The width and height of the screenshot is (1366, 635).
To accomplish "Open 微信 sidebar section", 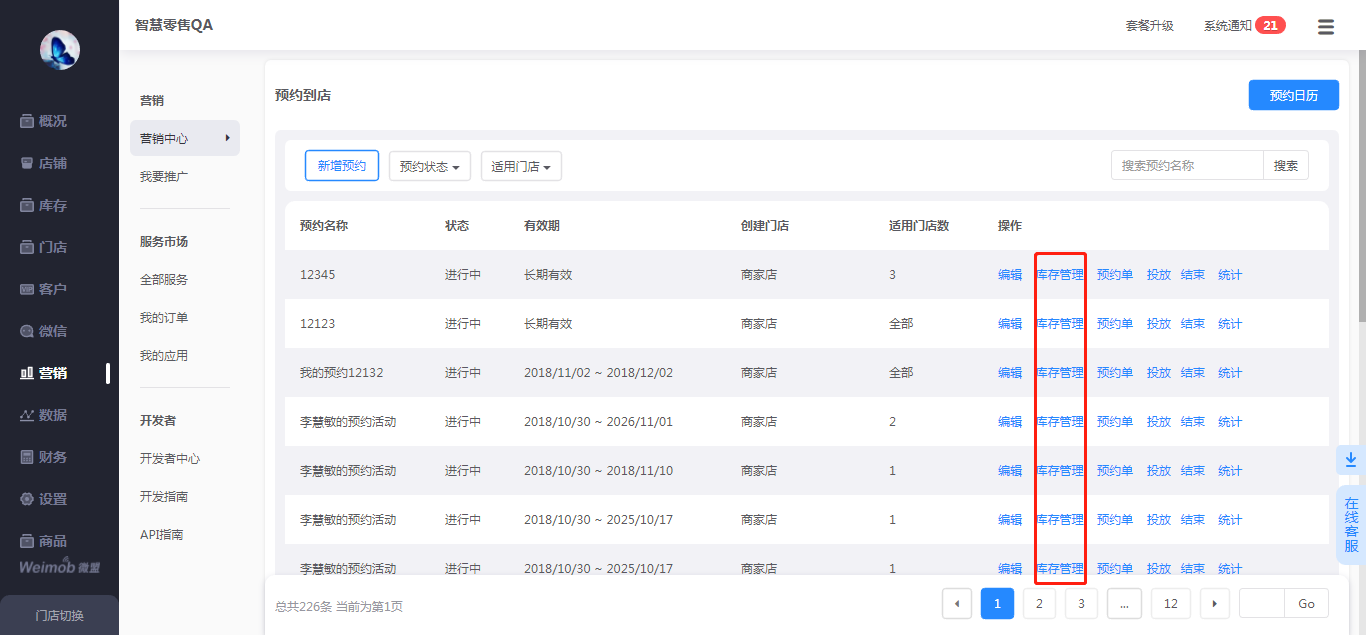I will tap(44, 331).
